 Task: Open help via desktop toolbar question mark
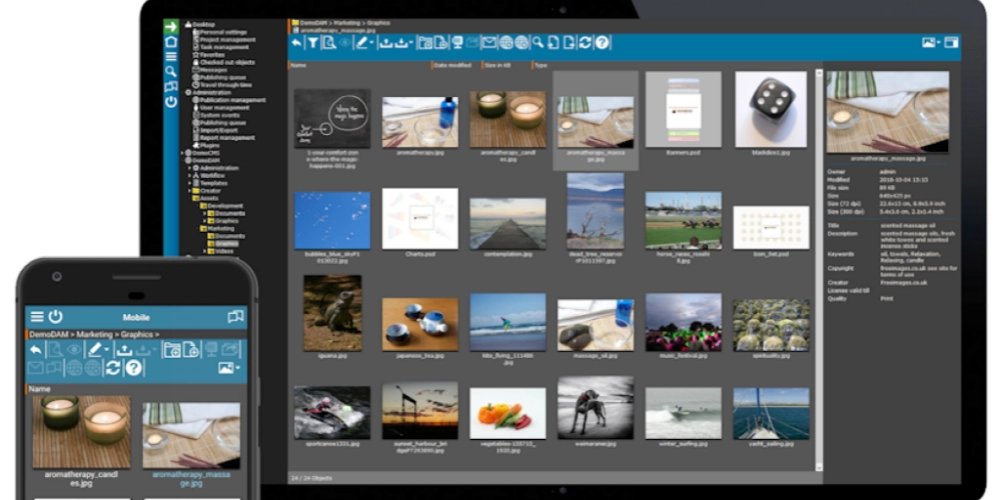pyautogui.click(x=602, y=43)
